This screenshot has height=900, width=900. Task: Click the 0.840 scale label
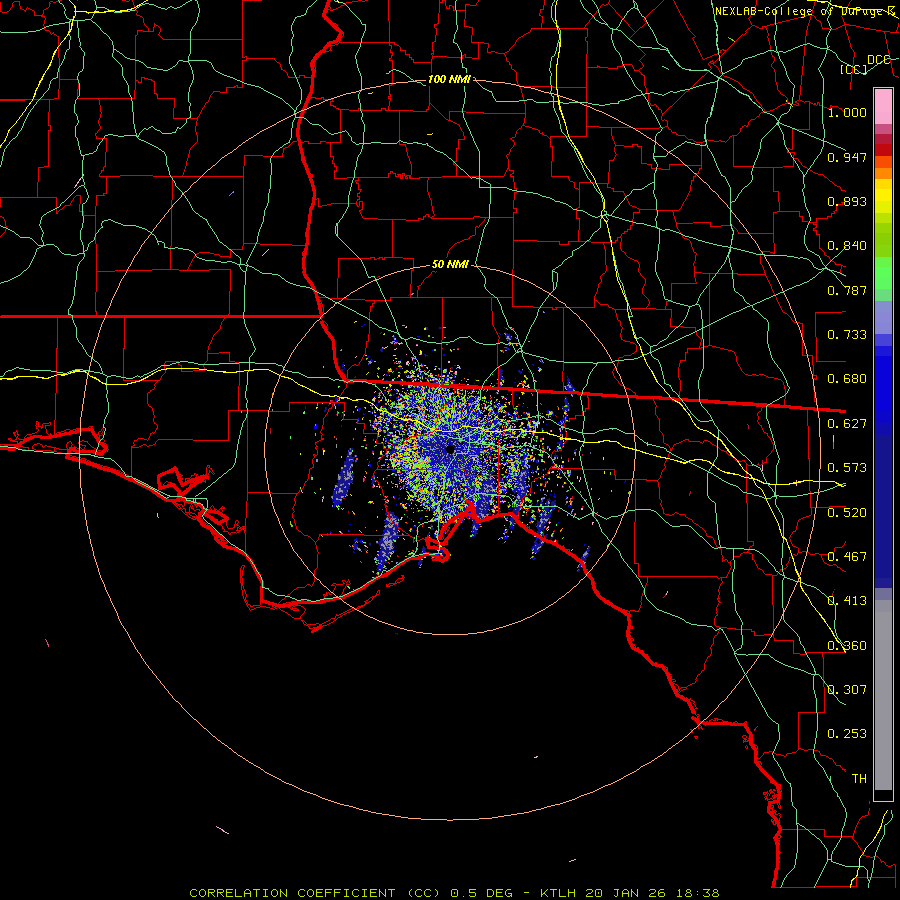click(x=847, y=246)
